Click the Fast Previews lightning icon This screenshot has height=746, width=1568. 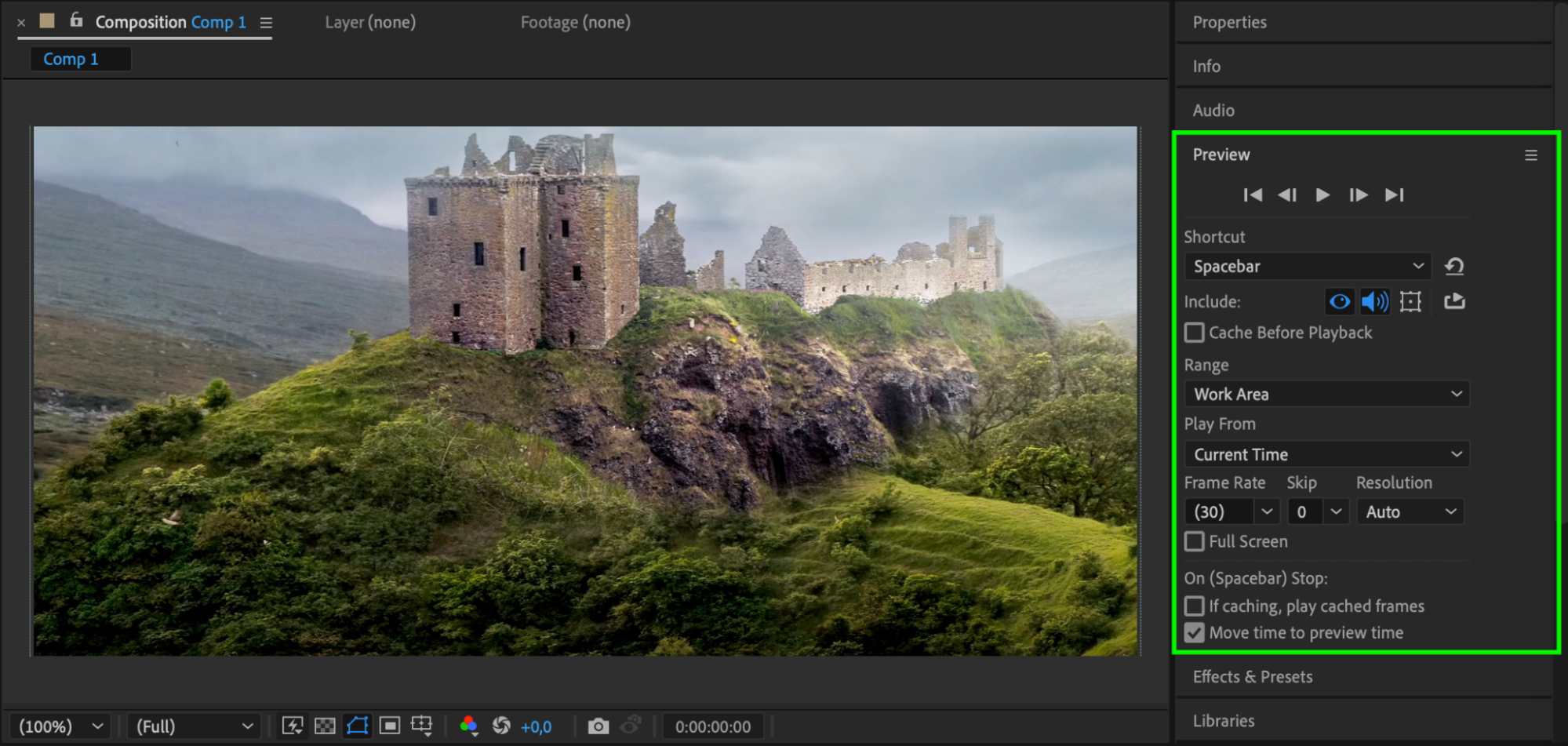pos(293,726)
